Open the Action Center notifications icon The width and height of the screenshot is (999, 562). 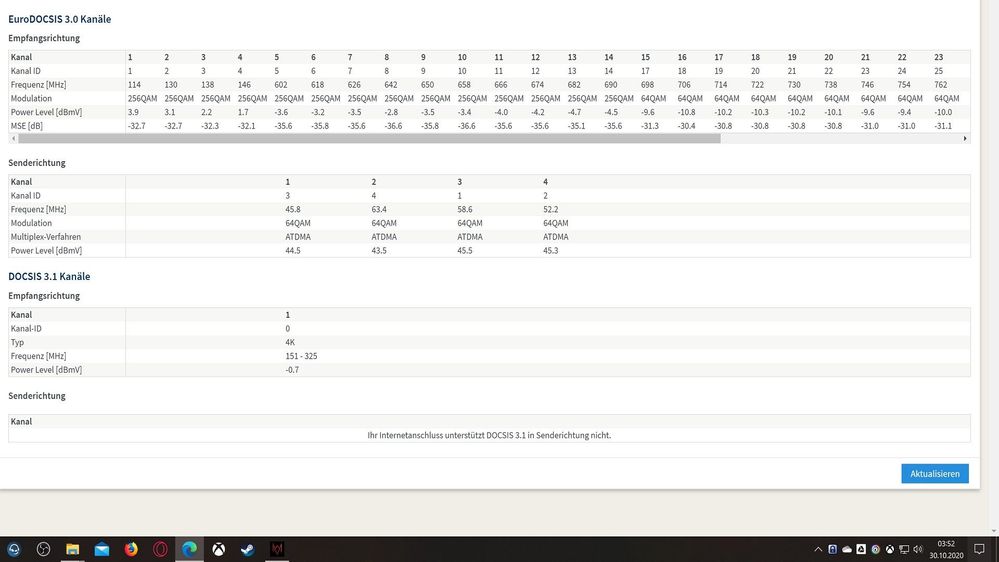[980, 549]
